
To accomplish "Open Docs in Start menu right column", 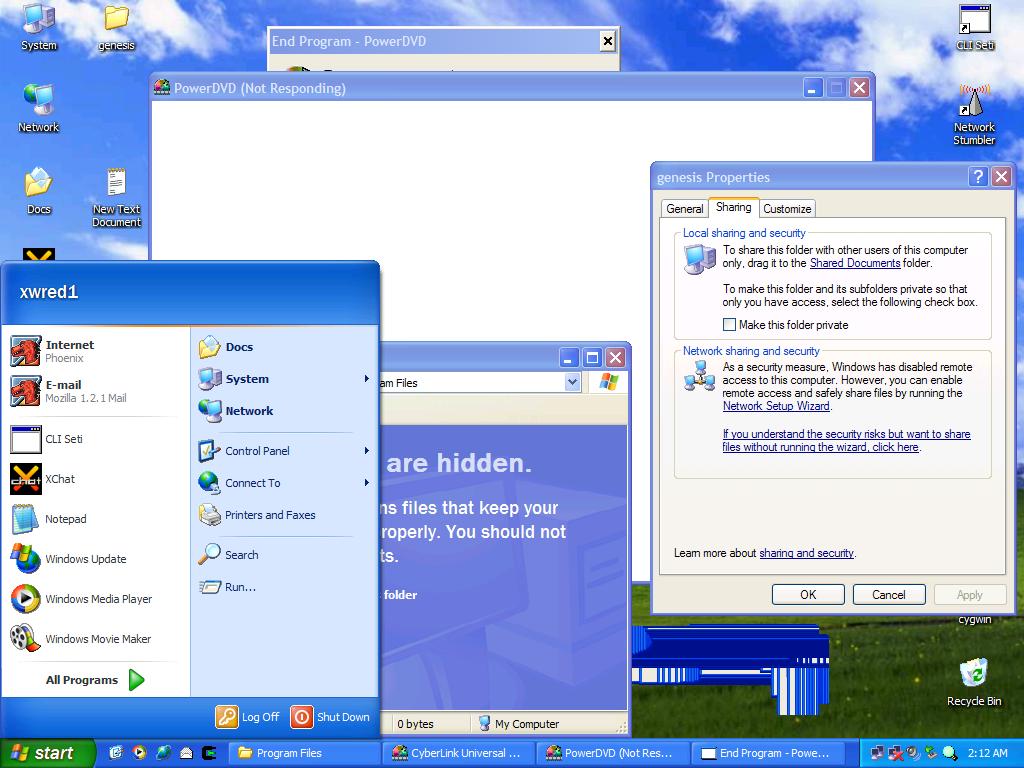I will pos(284,347).
